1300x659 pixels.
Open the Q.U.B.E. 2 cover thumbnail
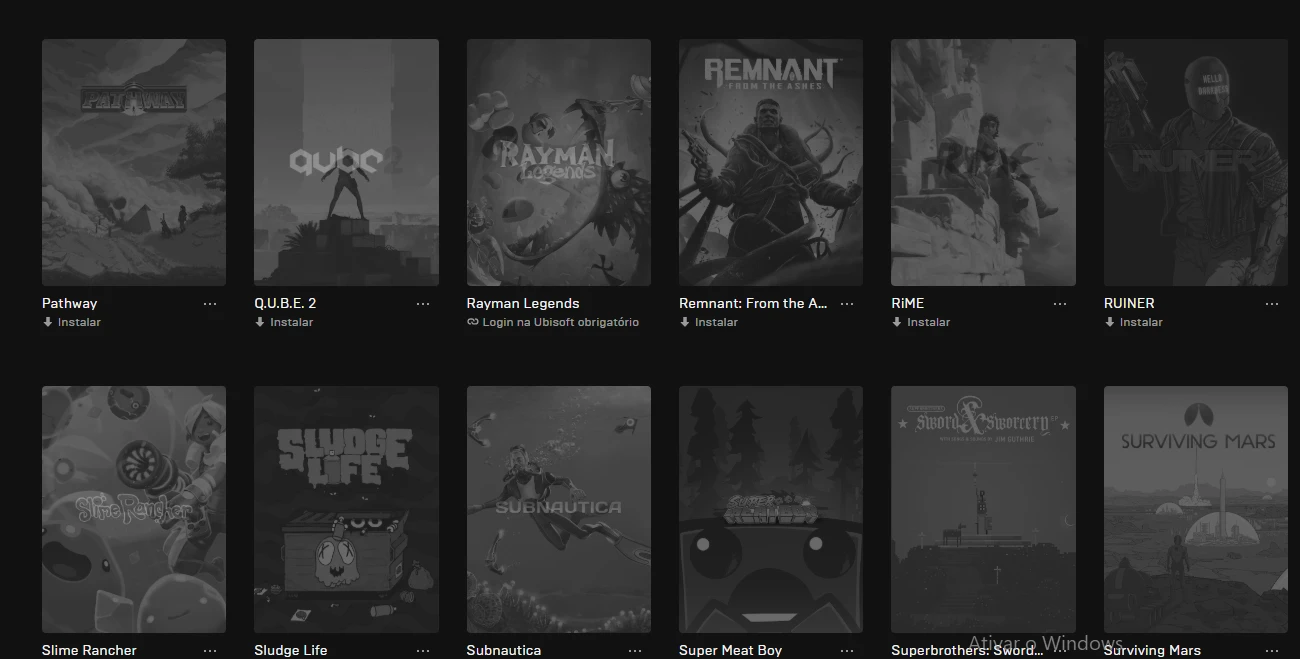point(346,162)
